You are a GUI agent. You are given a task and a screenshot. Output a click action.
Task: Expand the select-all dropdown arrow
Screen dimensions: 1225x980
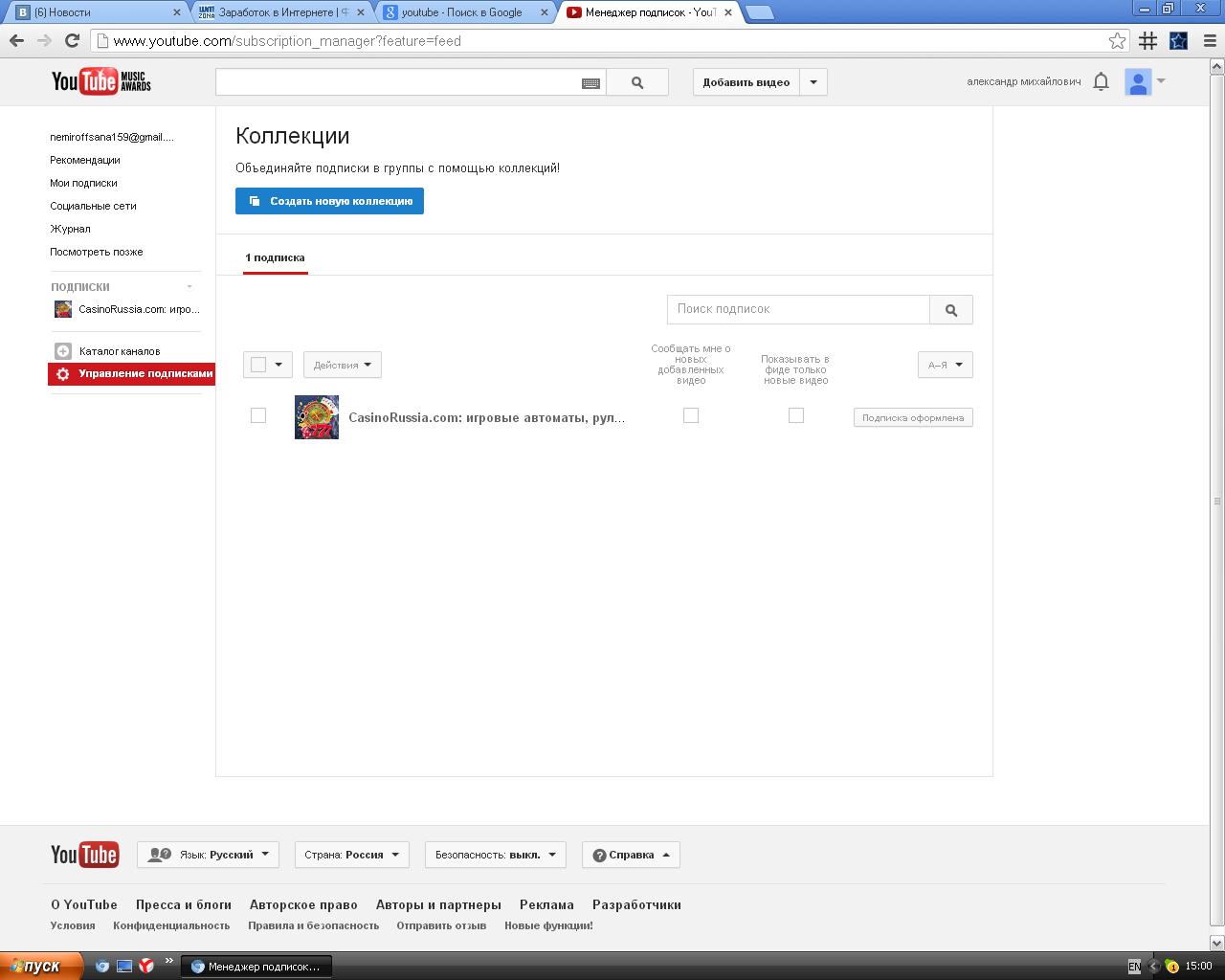click(278, 365)
